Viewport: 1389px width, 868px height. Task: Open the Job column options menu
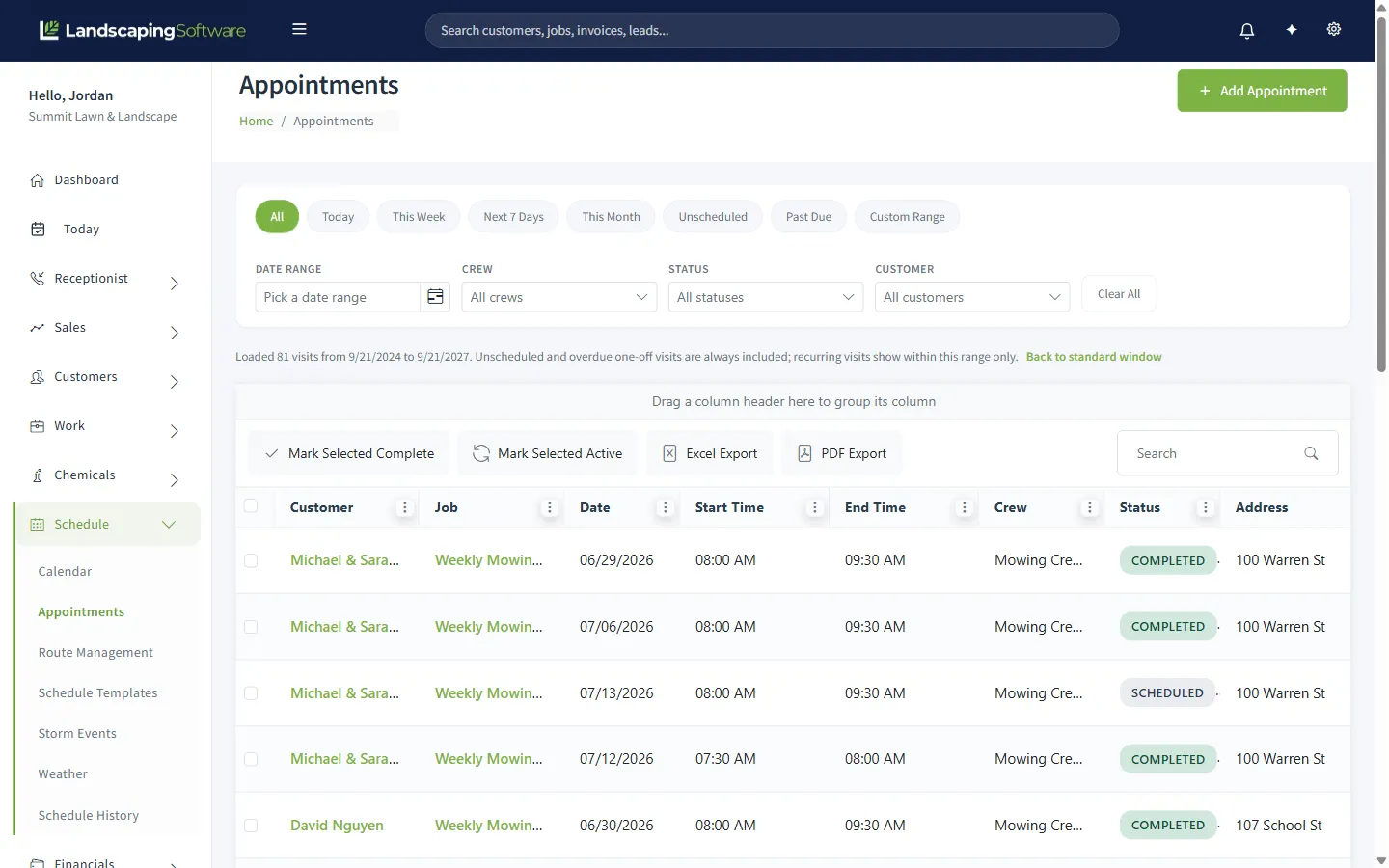pyautogui.click(x=550, y=507)
